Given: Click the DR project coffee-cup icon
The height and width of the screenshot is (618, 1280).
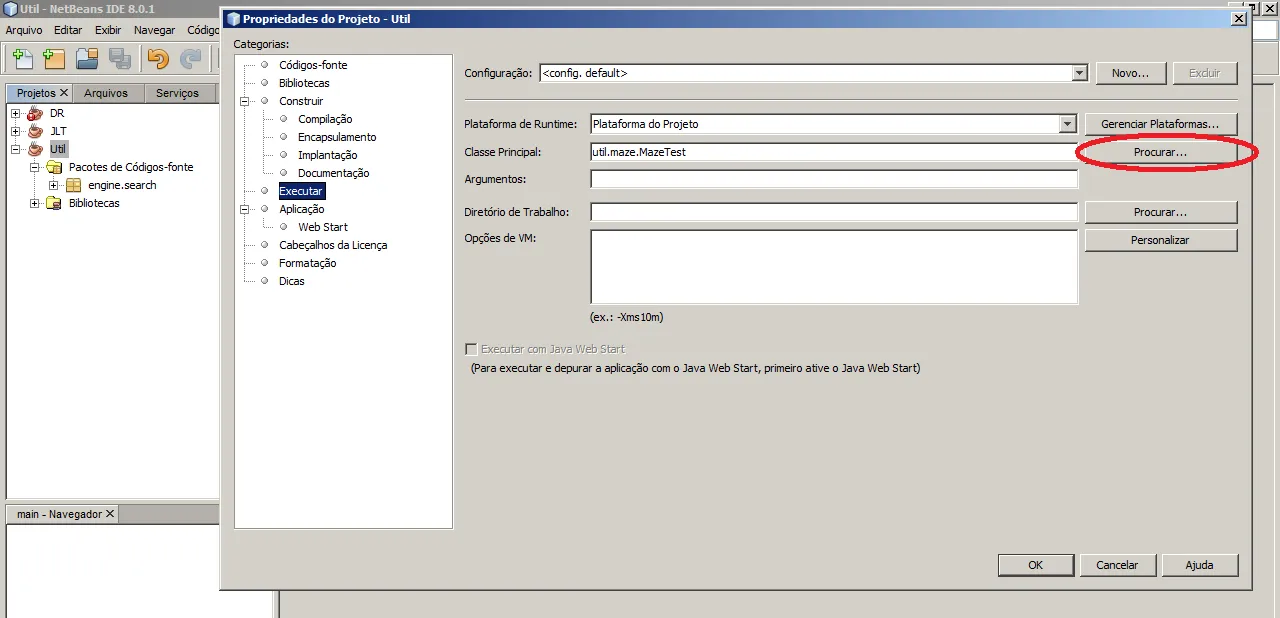Looking at the screenshot, I should point(36,113).
